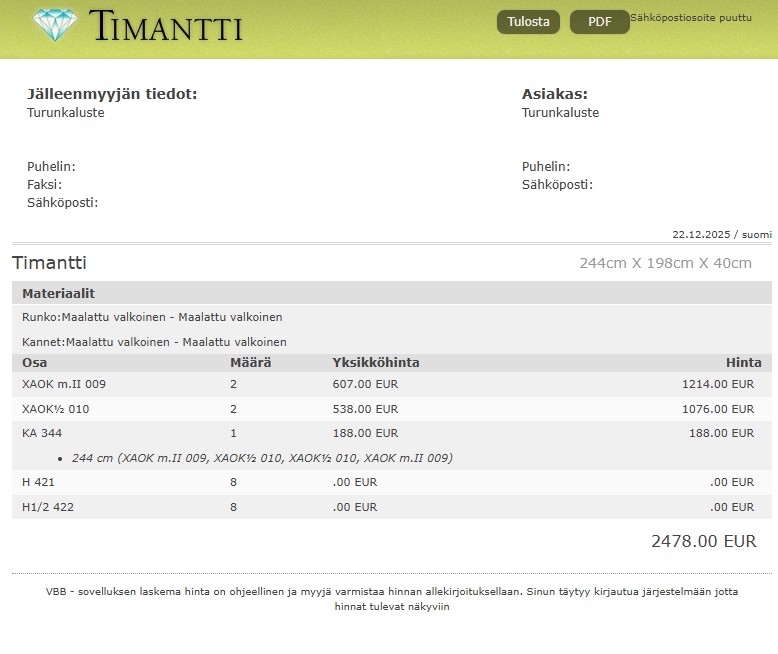
Task: Click the VBB disclaimer text at bottom
Action: [391, 598]
